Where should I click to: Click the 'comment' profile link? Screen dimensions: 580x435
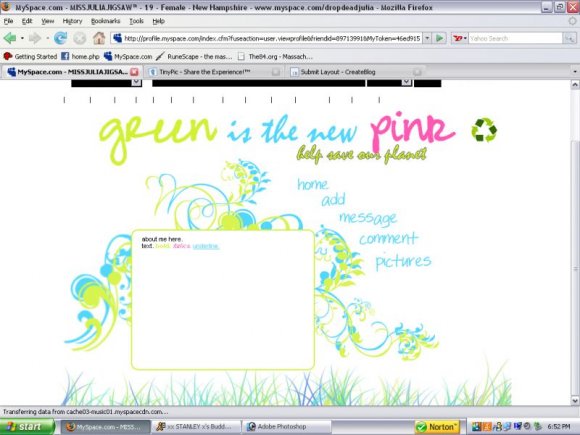point(388,238)
